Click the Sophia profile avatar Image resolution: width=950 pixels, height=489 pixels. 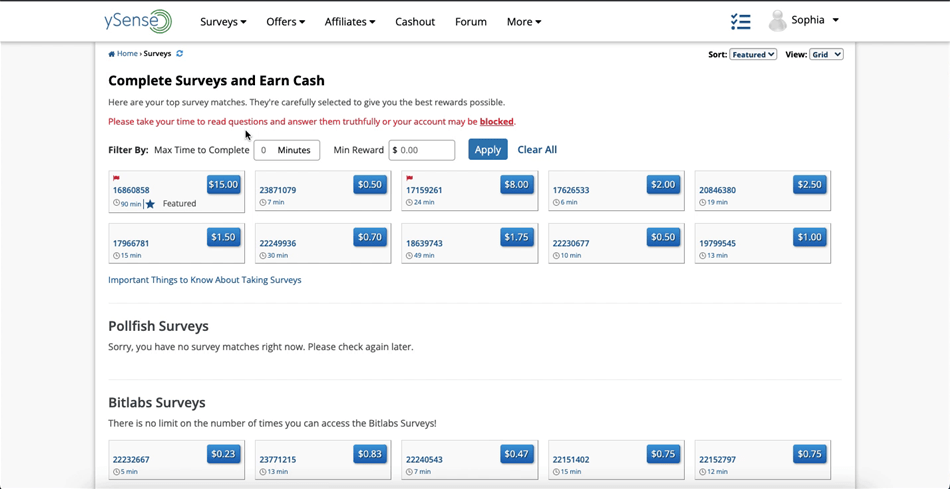[x=777, y=21]
